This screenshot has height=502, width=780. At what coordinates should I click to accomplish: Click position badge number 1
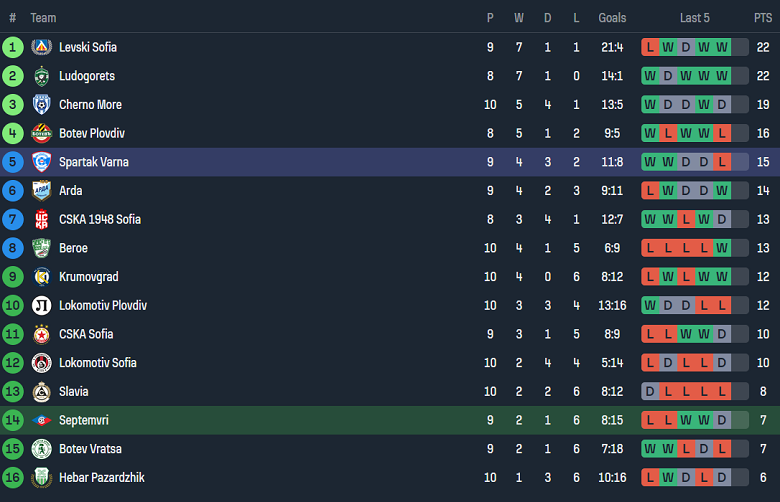(13, 47)
